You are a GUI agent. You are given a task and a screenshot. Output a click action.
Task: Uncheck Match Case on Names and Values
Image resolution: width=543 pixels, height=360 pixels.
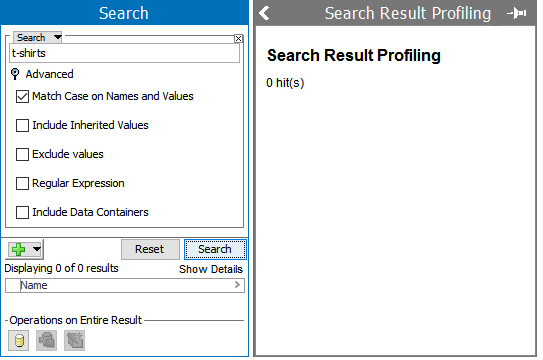[x=23, y=97]
